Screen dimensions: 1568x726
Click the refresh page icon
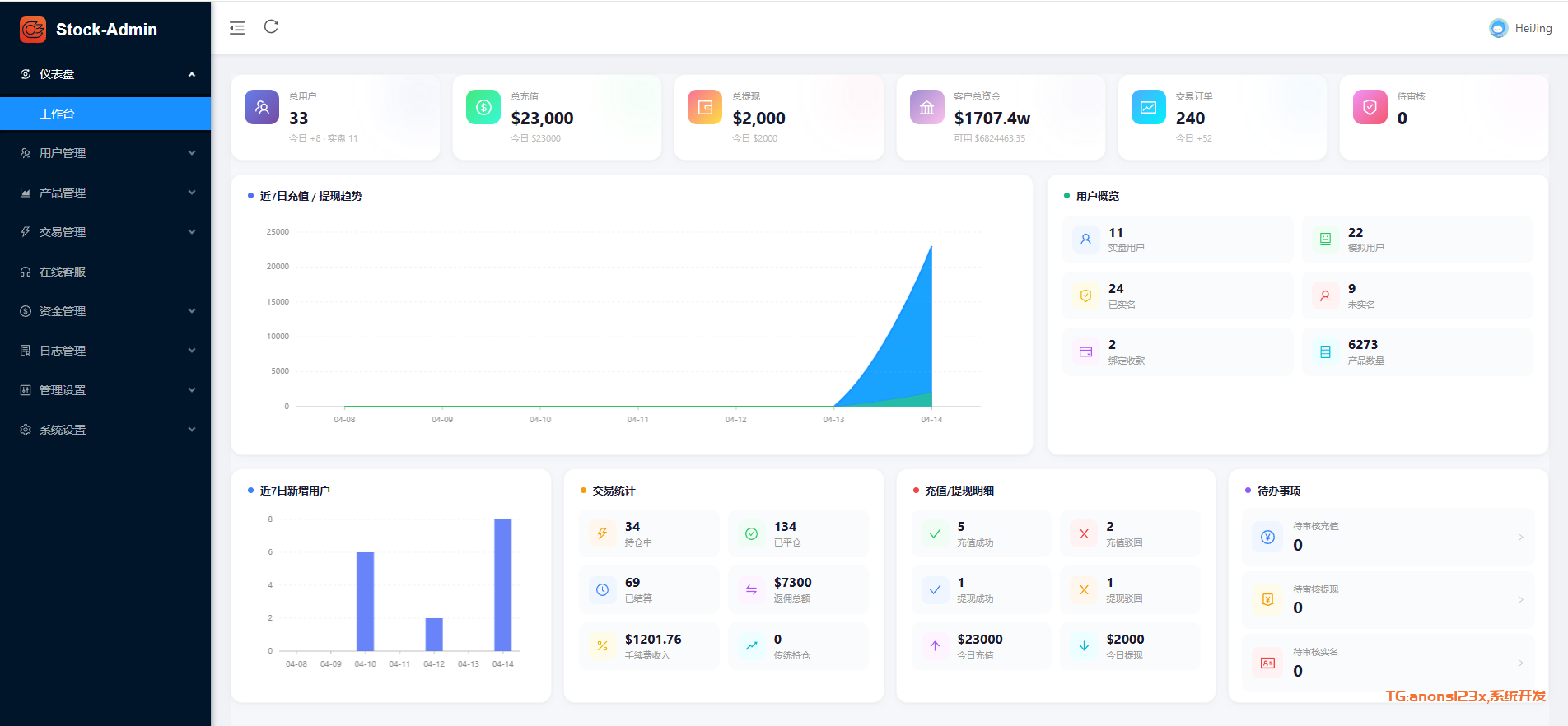(271, 27)
